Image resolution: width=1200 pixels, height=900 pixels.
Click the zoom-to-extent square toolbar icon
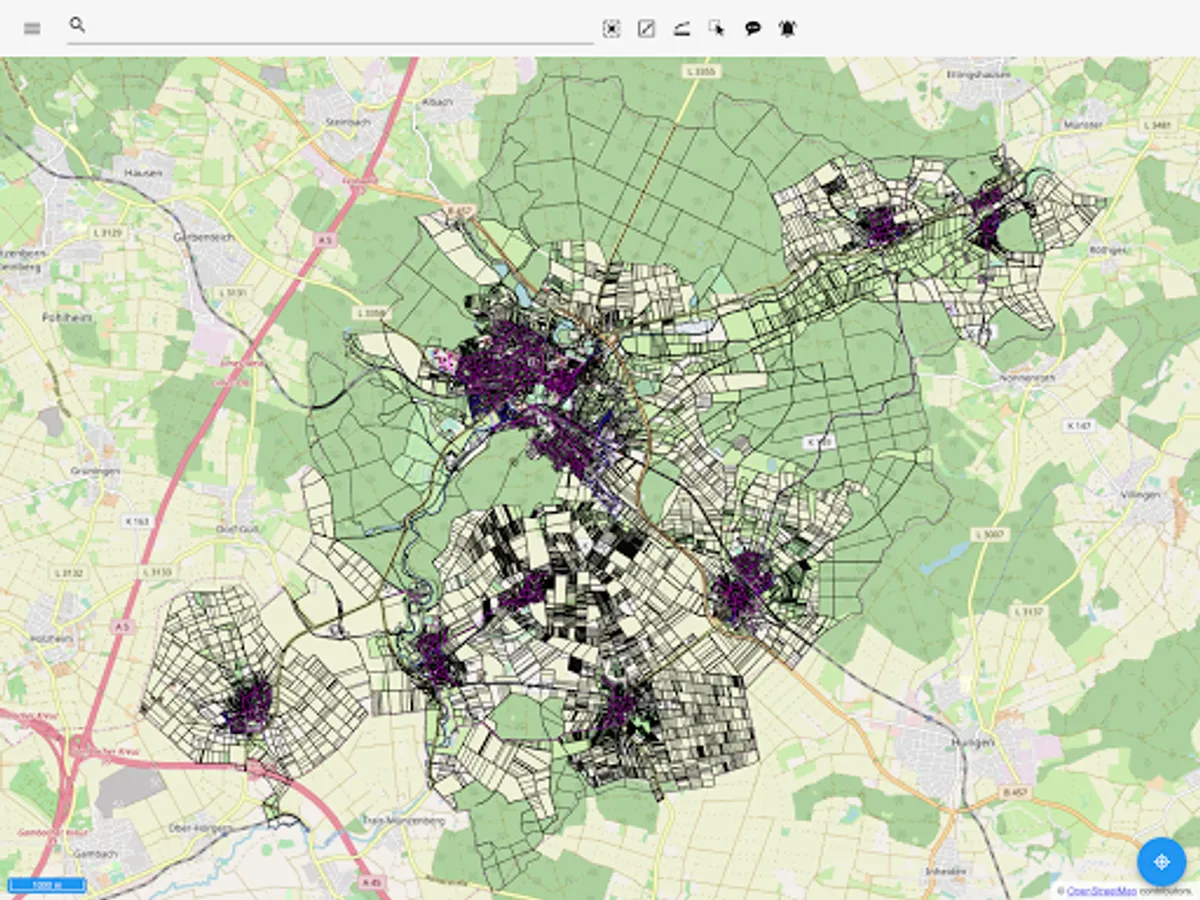point(611,29)
